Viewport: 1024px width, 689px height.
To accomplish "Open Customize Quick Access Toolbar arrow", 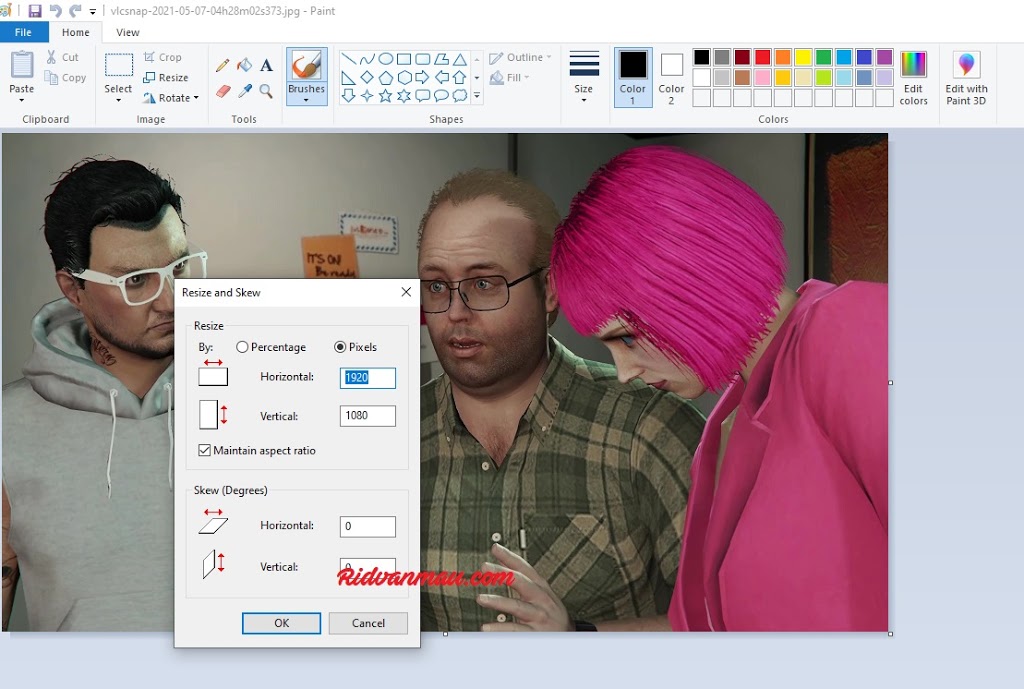I will tap(93, 12).
